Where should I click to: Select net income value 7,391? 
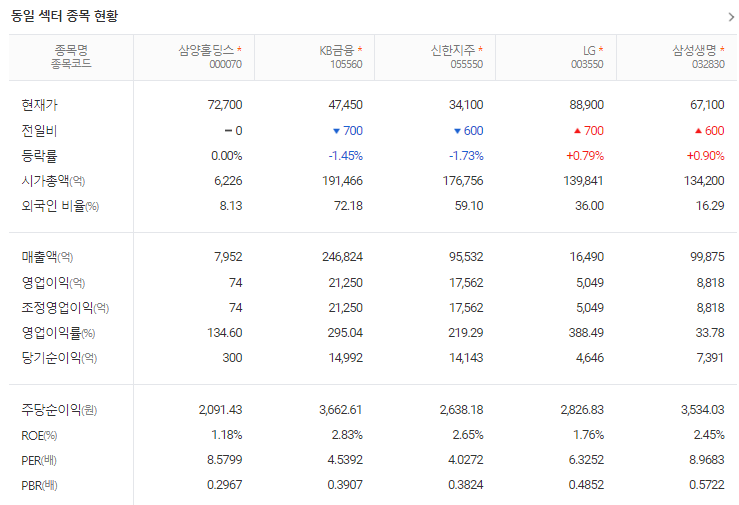tap(710, 358)
